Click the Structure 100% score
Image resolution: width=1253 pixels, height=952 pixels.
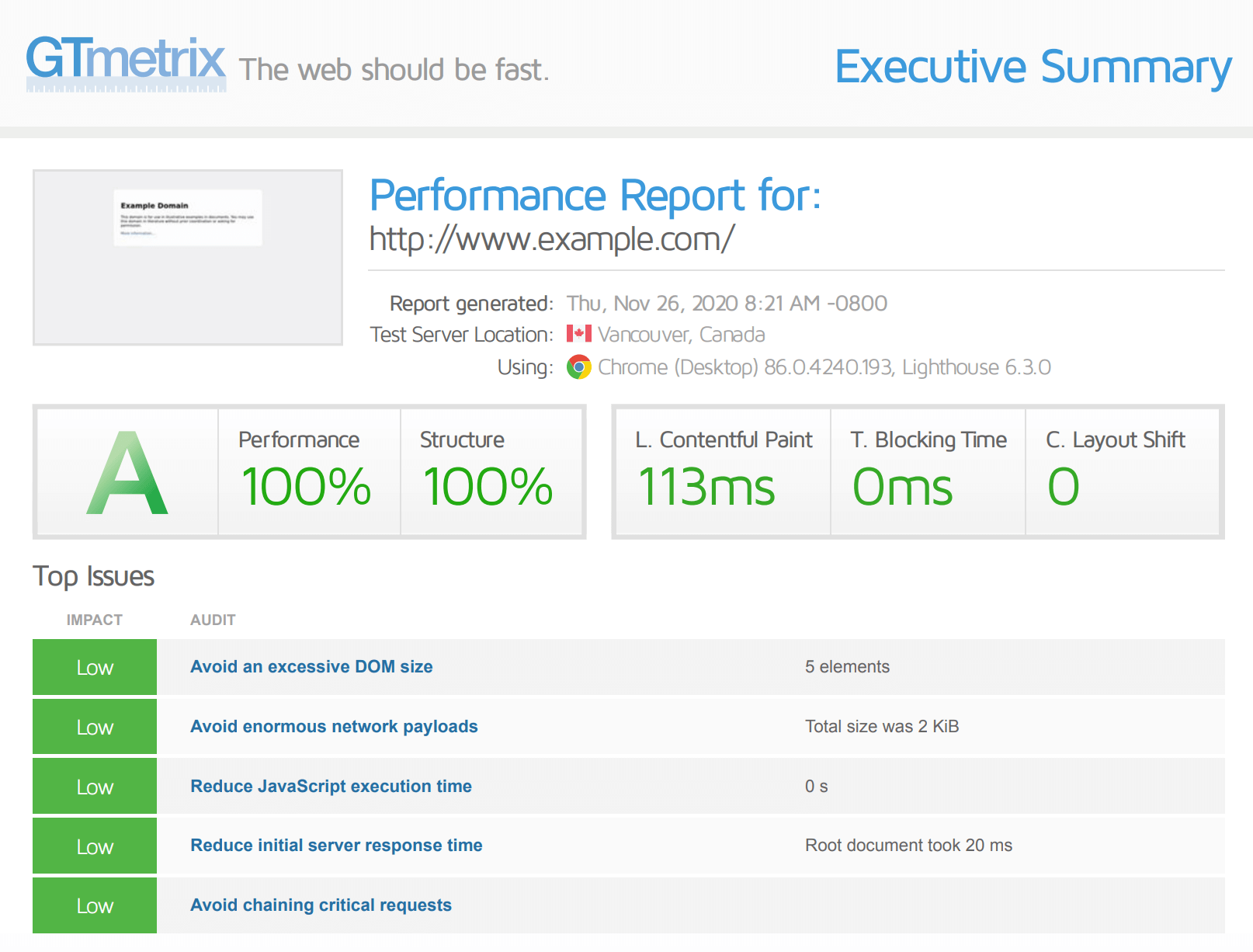tap(488, 486)
